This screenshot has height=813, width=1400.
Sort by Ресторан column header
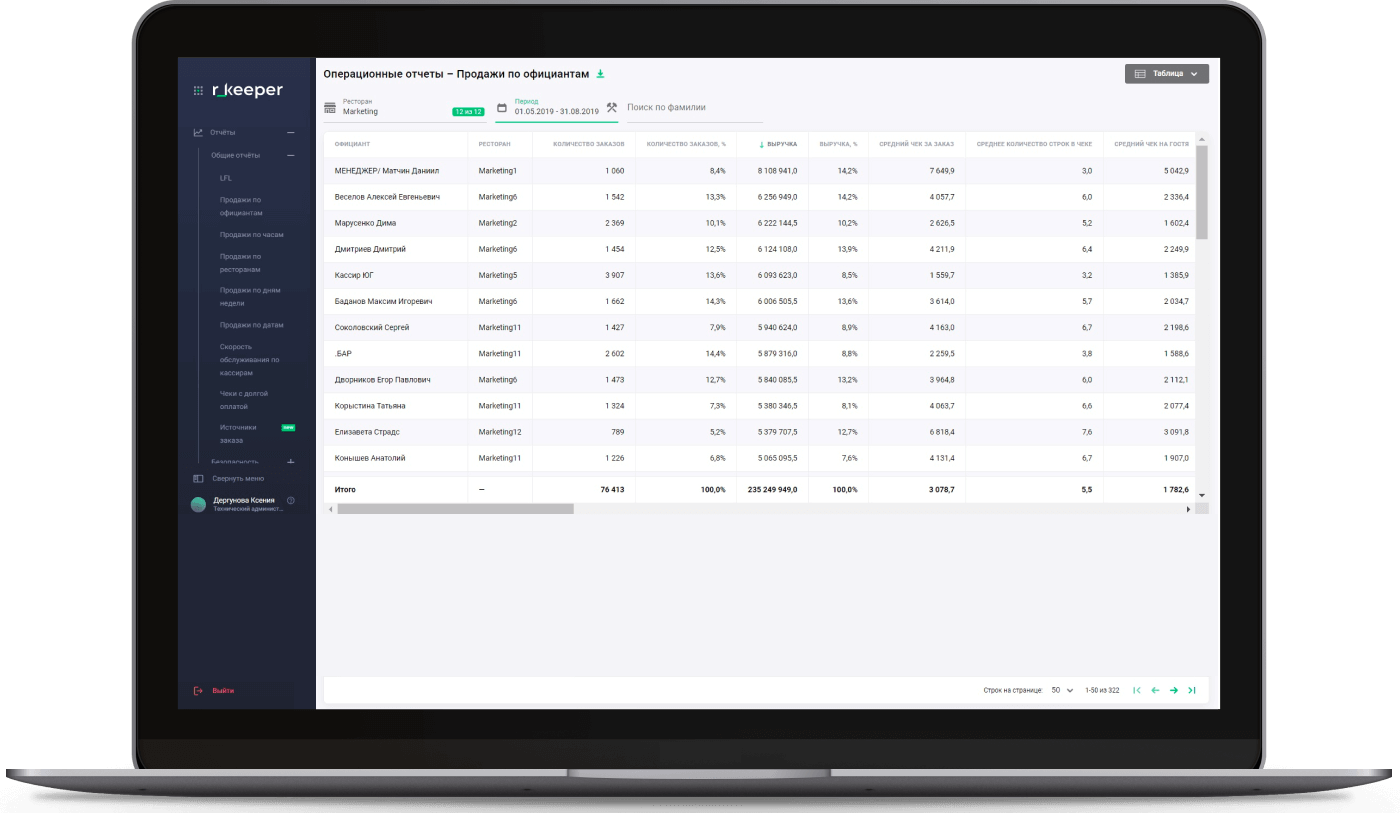pyautogui.click(x=495, y=144)
